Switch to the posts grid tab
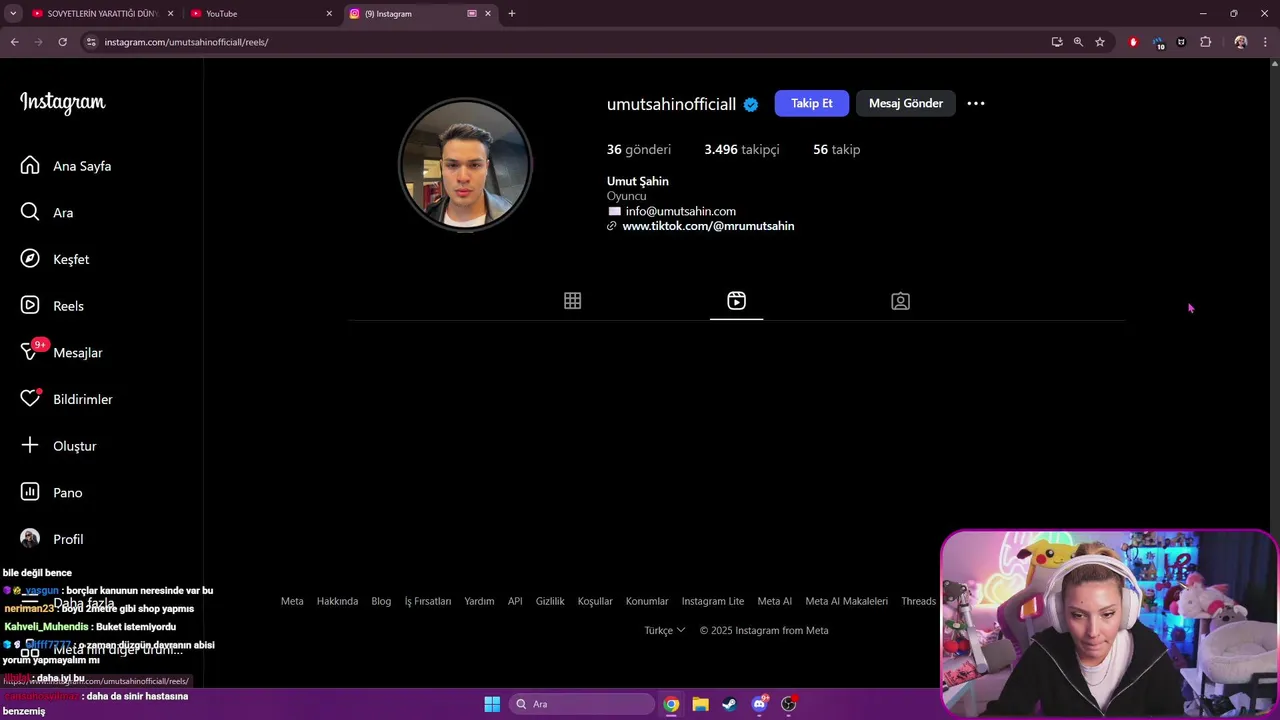 click(572, 301)
